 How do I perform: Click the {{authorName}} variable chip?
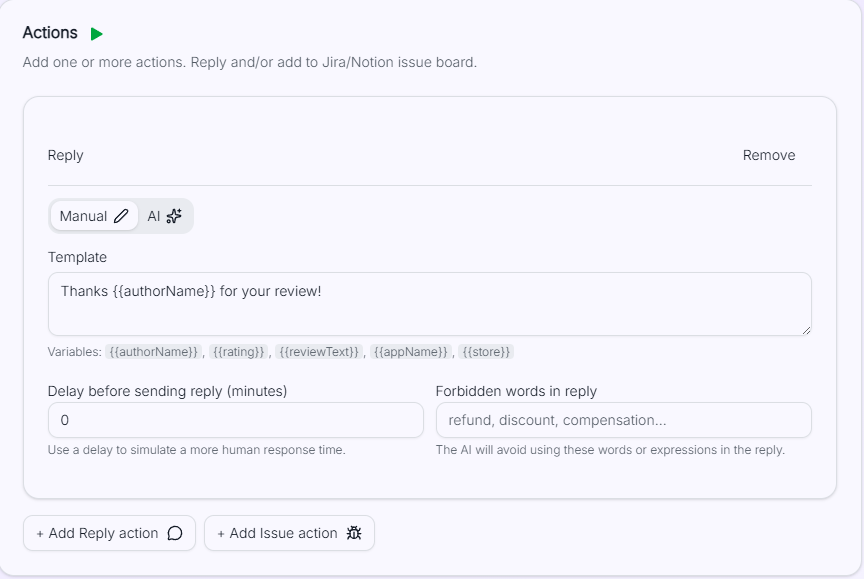pyautogui.click(x=154, y=352)
